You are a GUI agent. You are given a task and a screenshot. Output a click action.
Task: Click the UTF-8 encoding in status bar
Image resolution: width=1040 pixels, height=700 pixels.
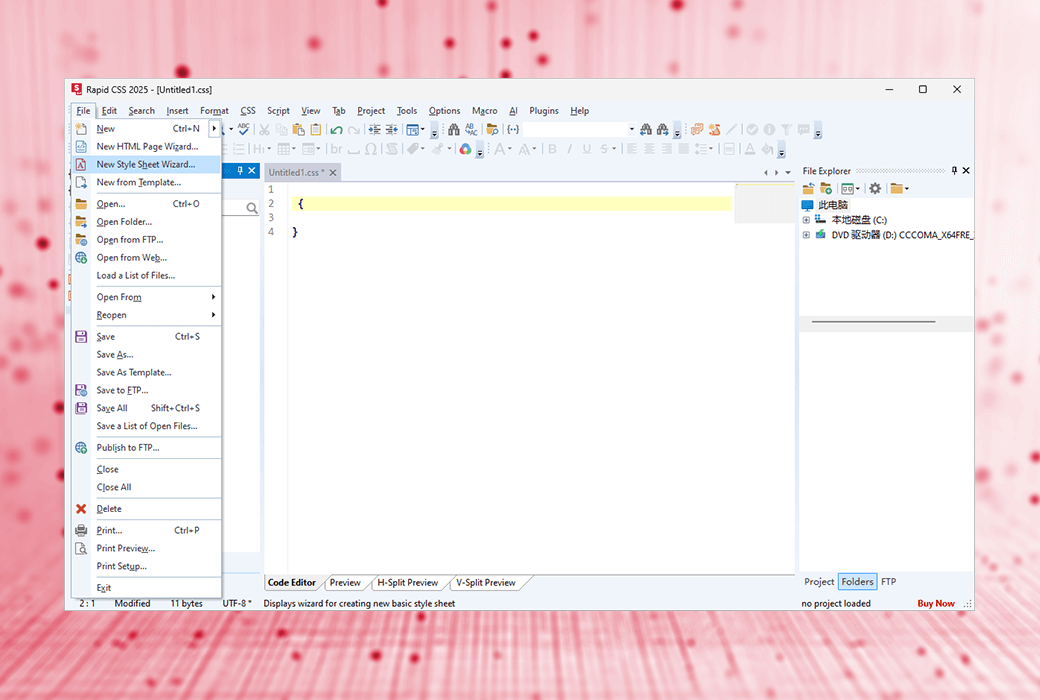(237, 603)
